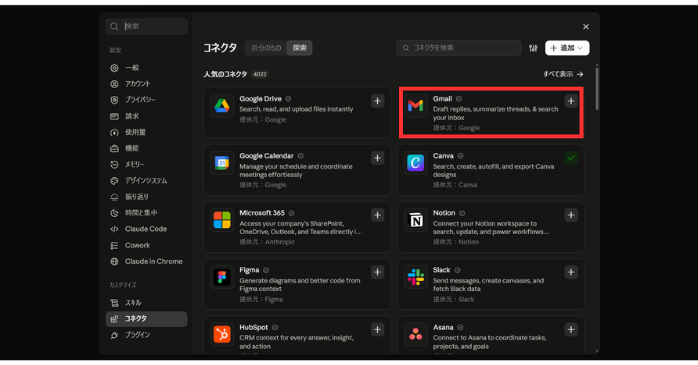Click the Microsoft 365 logo icon

[x=222, y=220]
